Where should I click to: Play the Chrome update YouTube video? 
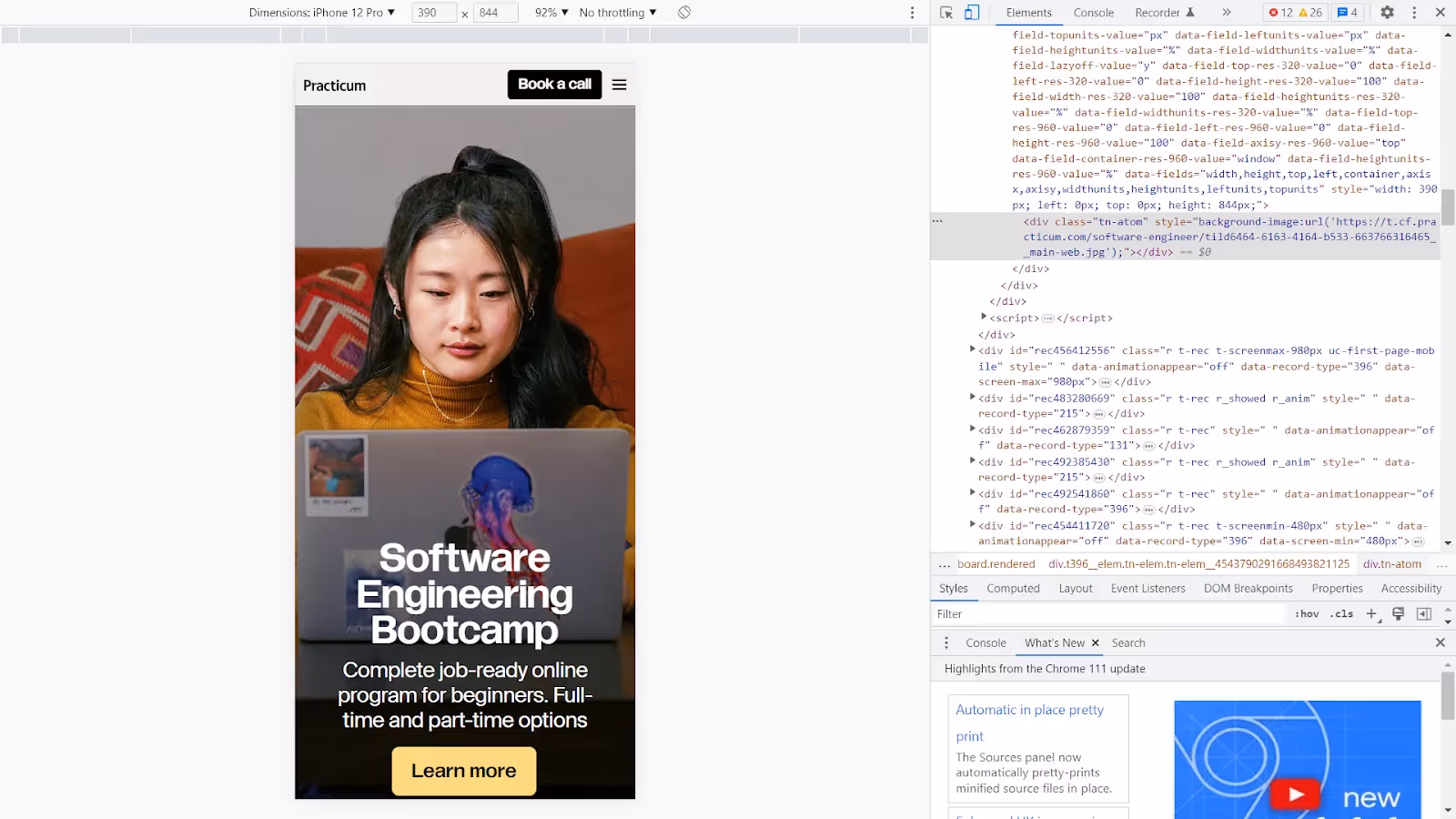1295,794
